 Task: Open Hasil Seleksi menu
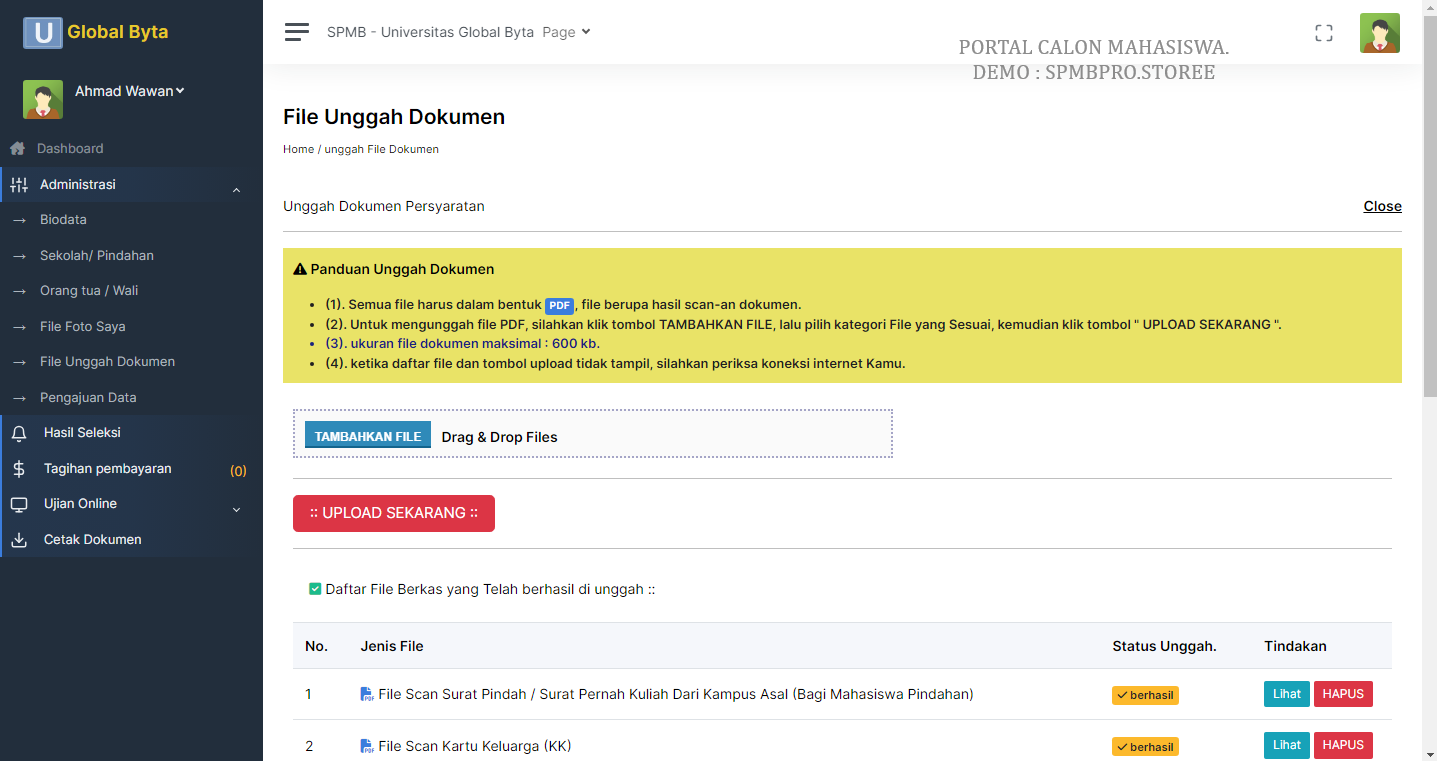point(82,433)
